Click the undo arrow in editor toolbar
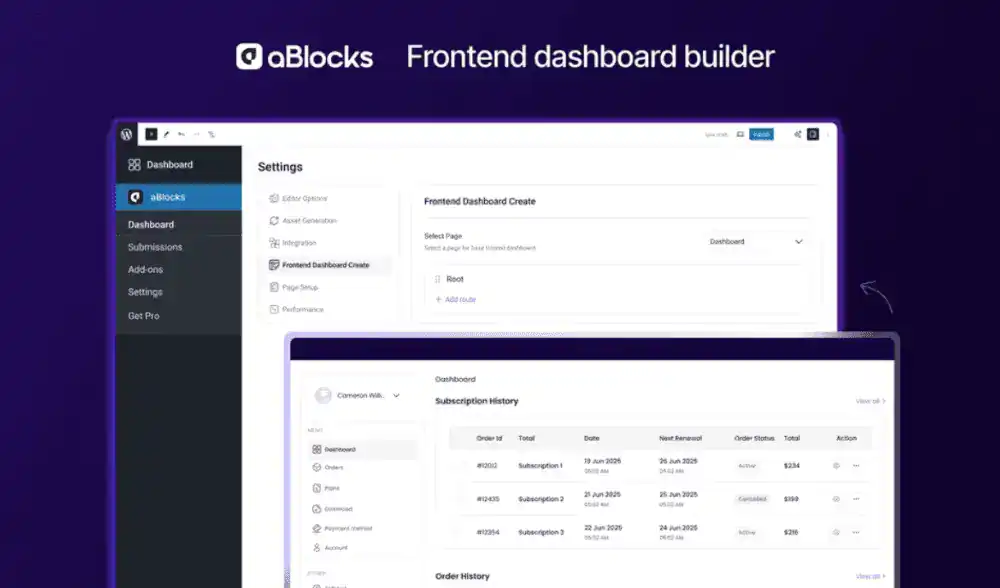Screen dimensions: 1000x588 pos(181,134)
